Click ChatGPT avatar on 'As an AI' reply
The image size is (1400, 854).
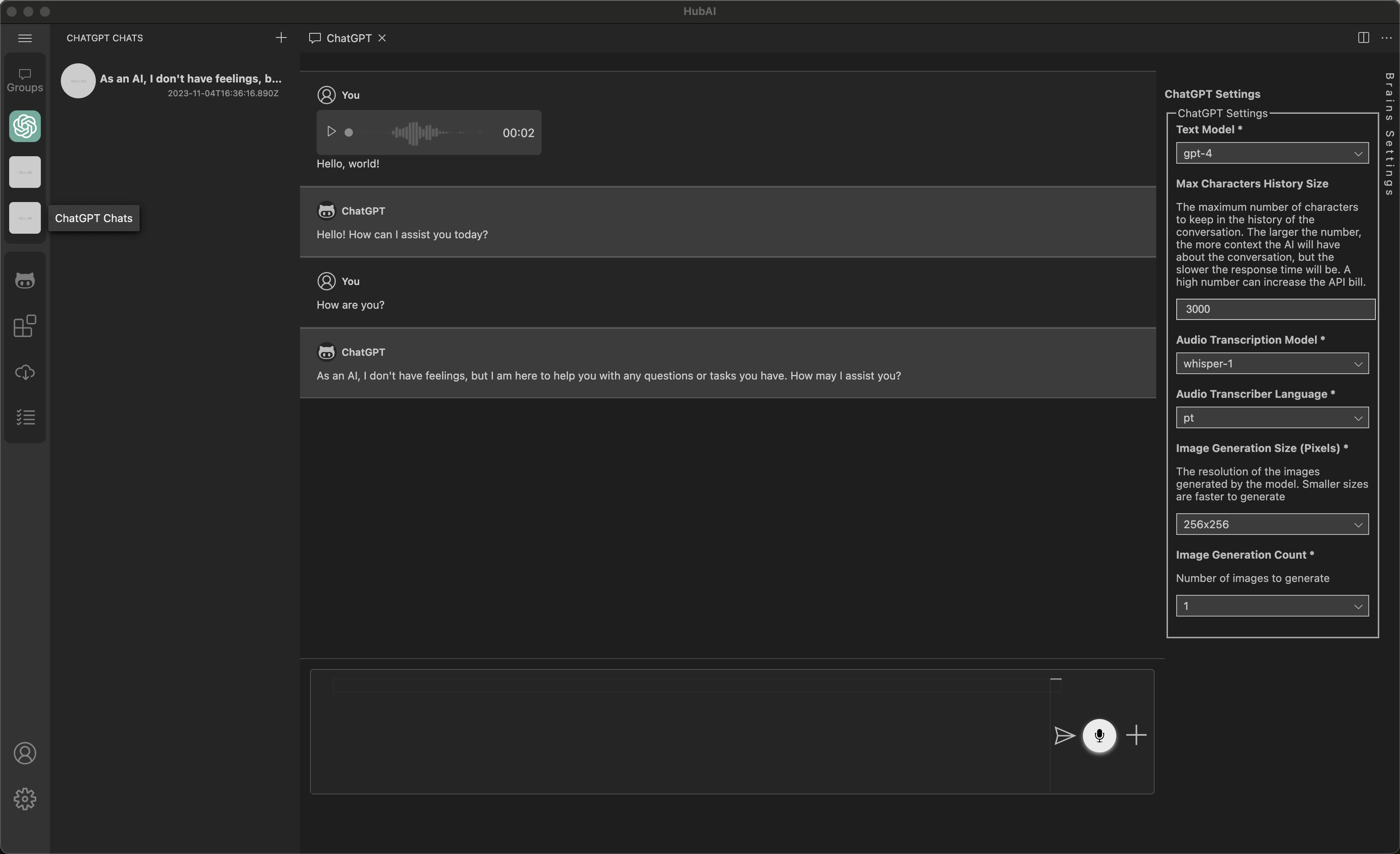click(326, 352)
